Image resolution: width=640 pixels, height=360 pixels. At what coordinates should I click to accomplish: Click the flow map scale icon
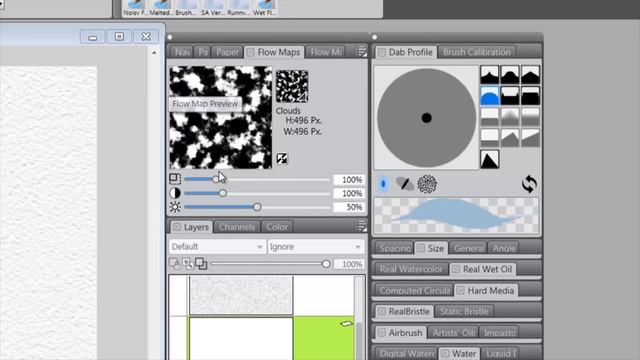click(175, 179)
